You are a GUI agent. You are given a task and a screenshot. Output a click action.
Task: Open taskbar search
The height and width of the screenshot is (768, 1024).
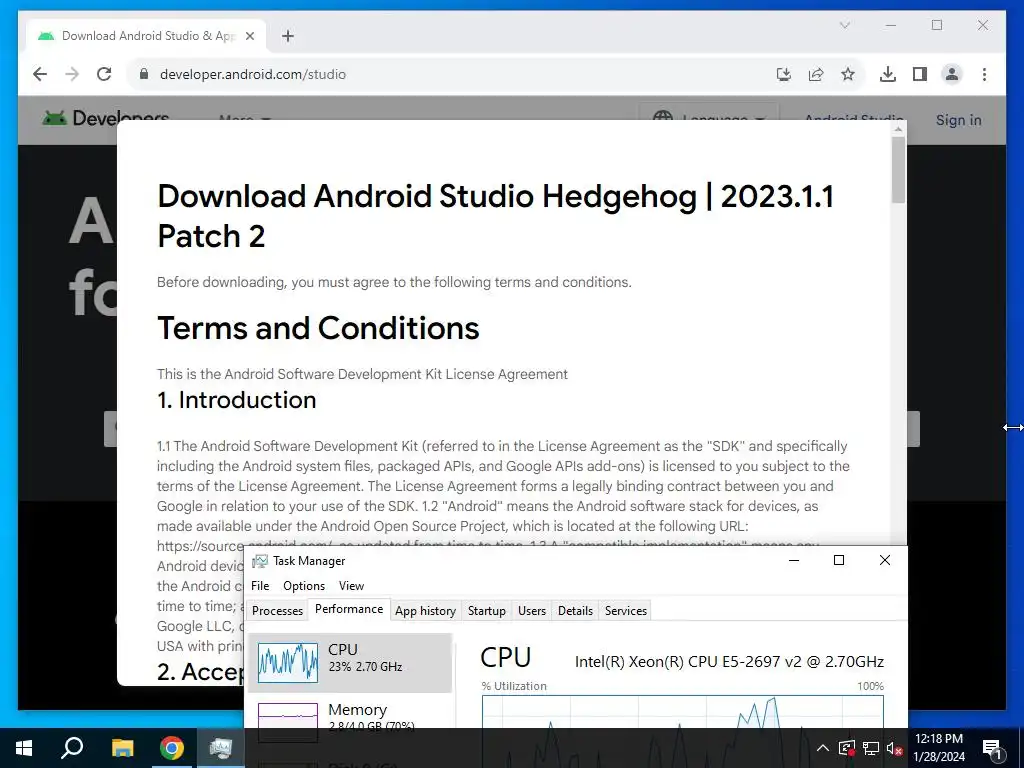tap(72, 748)
